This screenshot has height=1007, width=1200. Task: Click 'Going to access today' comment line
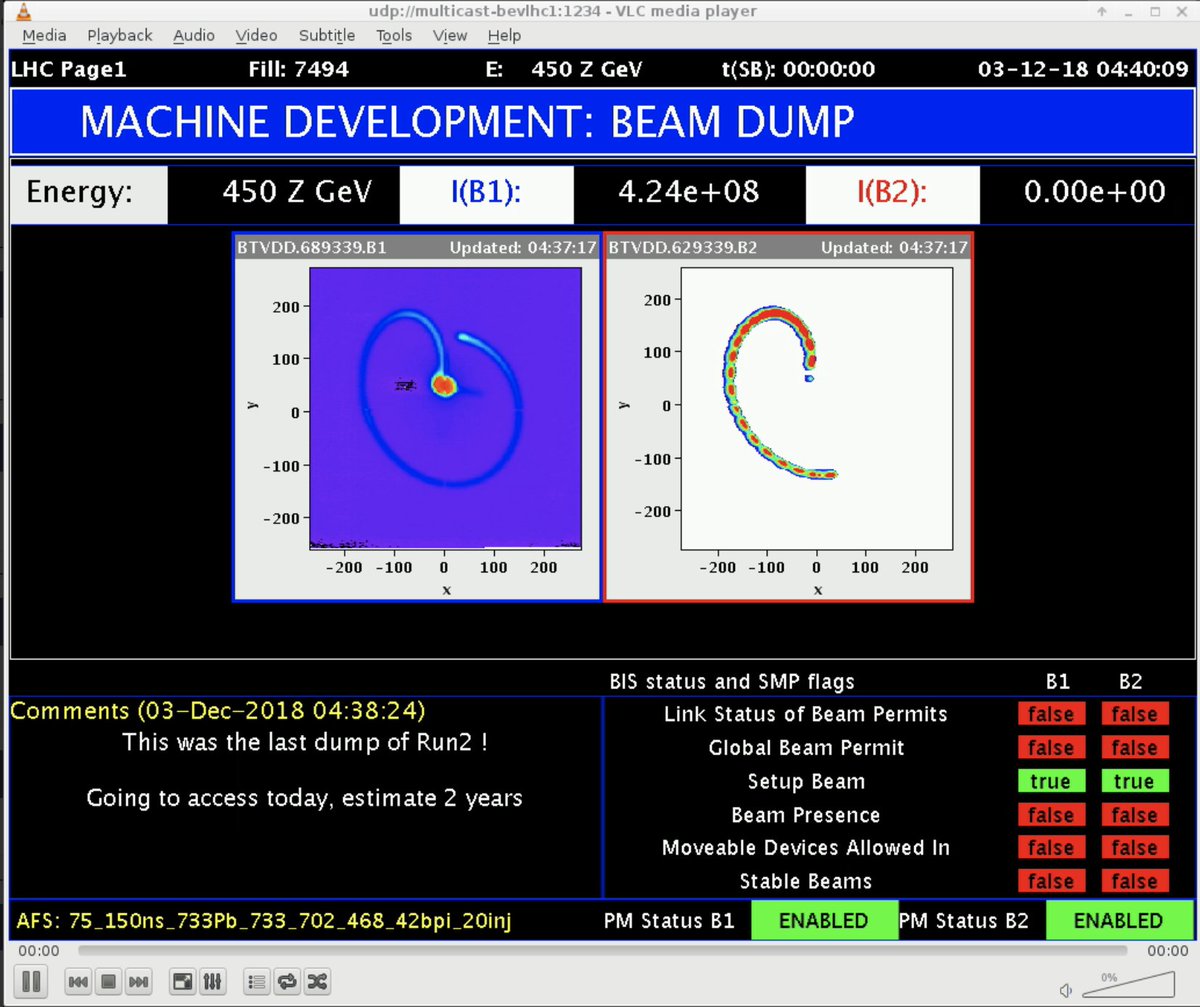(x=304, y=799)
